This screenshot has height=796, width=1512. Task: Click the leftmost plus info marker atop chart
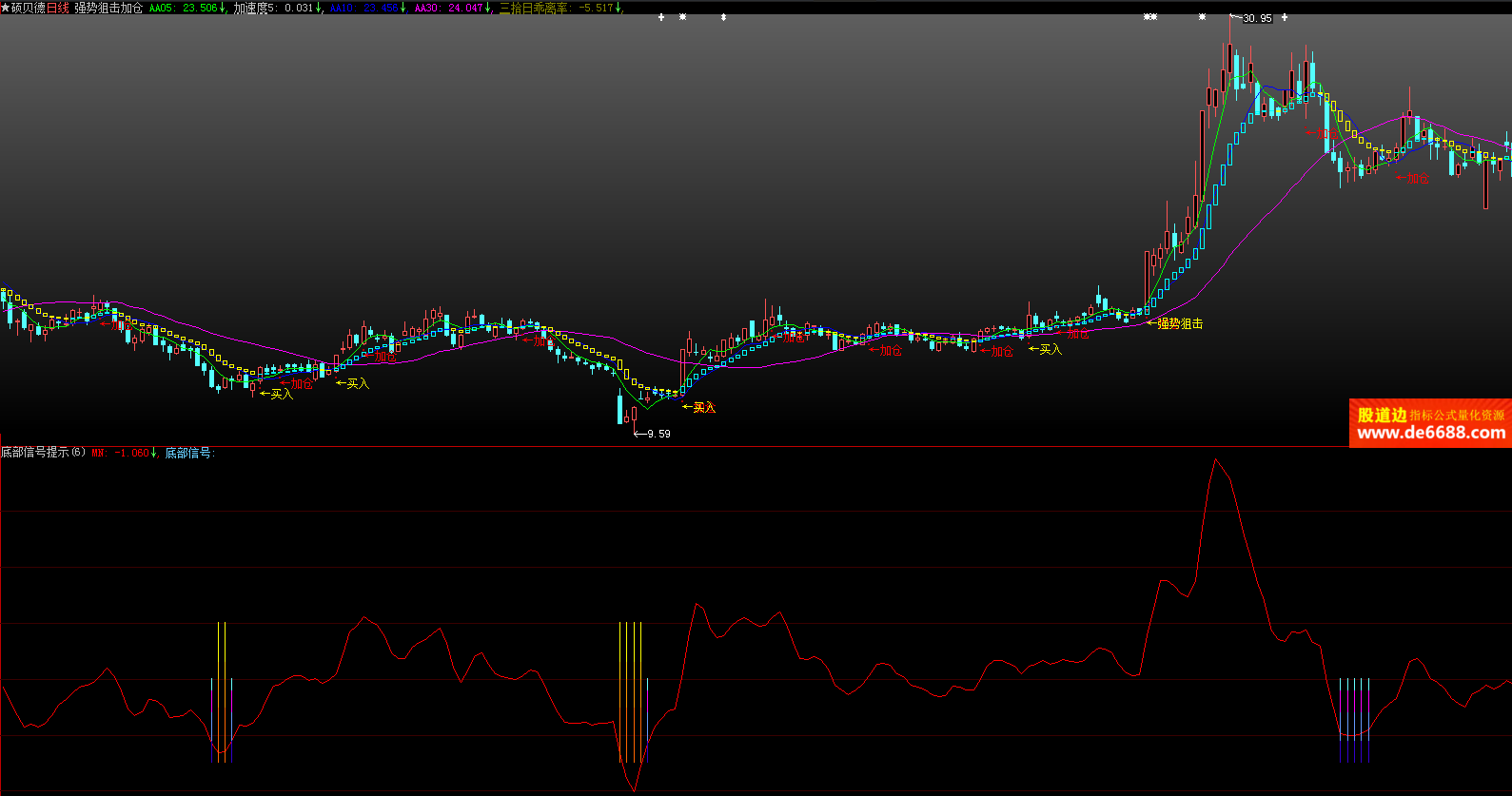point(661,17)
